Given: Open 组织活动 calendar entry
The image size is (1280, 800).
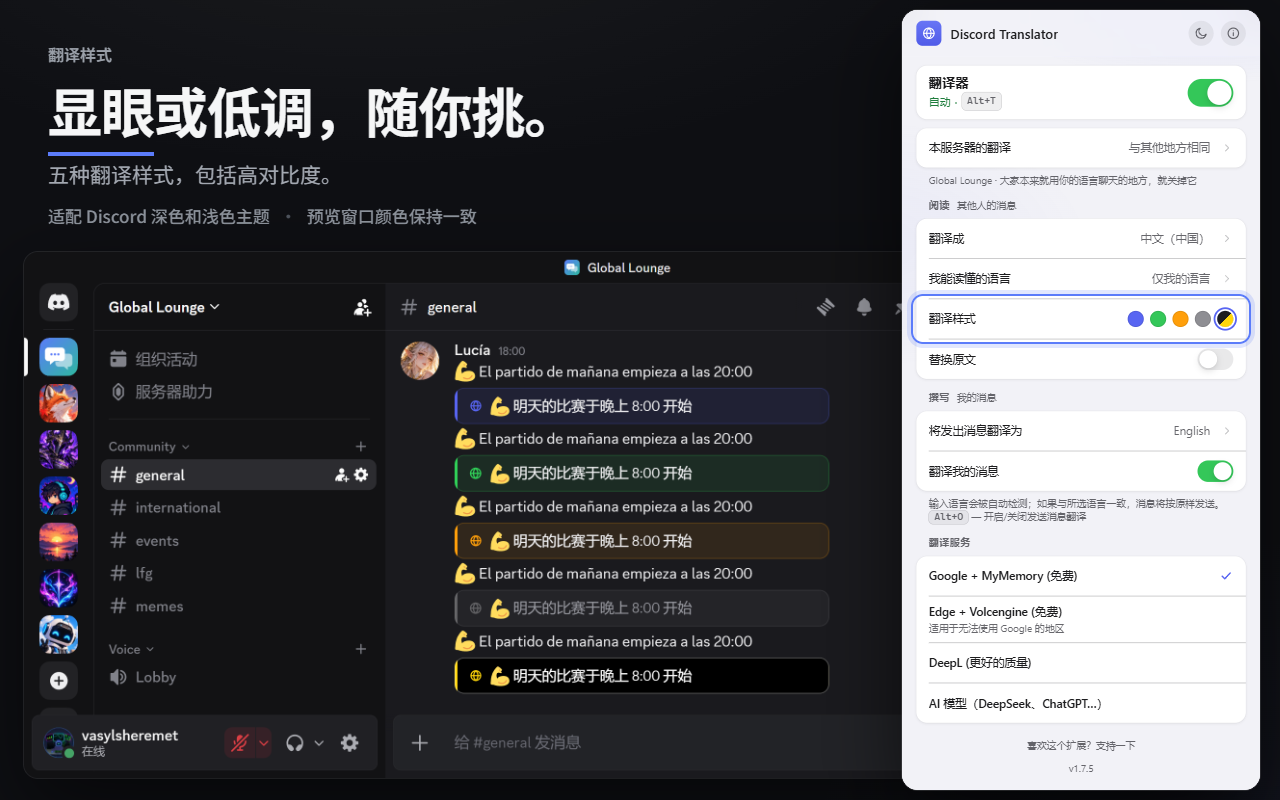Looking at the screenshot, I should click(153, 359).
